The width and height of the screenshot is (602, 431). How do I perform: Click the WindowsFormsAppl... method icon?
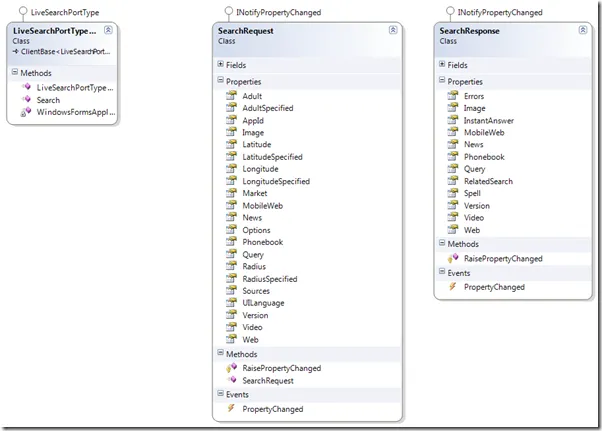pyautogui.click(x=25, y=112)
